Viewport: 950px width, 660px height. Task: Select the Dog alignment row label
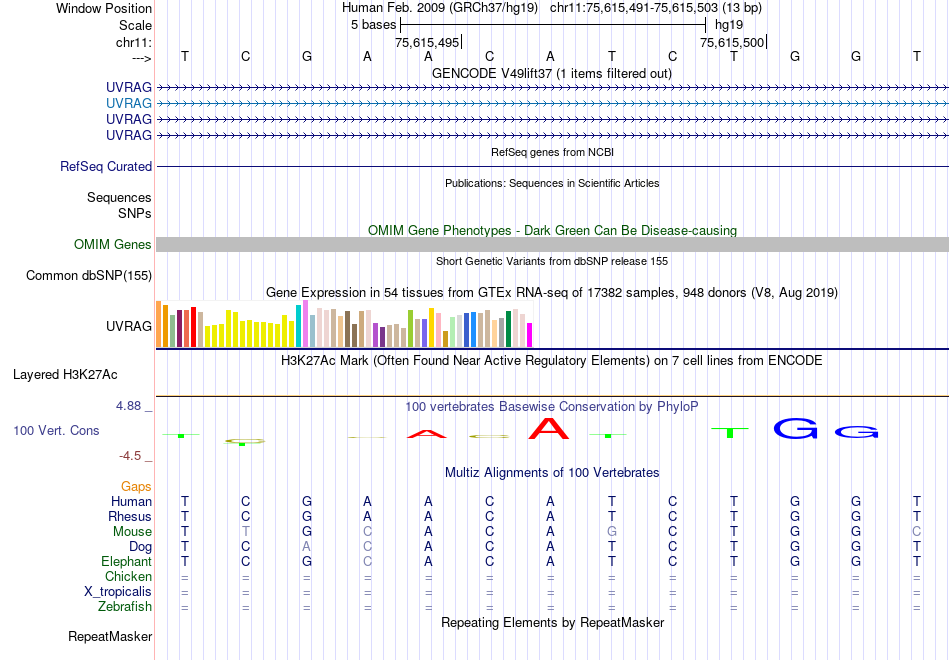point(140,547)
